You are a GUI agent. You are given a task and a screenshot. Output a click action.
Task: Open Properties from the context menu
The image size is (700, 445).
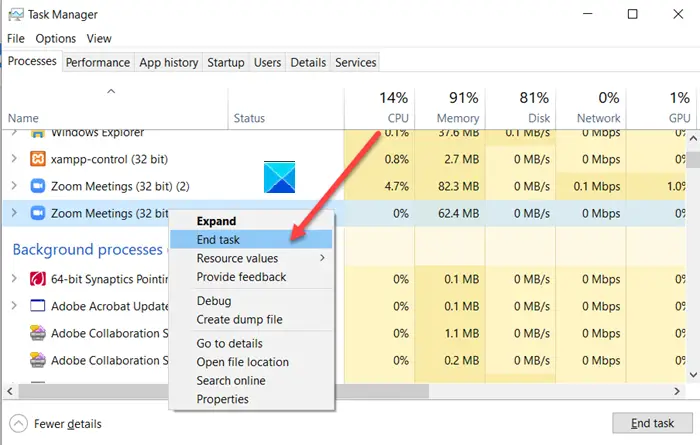click(251, 399)
